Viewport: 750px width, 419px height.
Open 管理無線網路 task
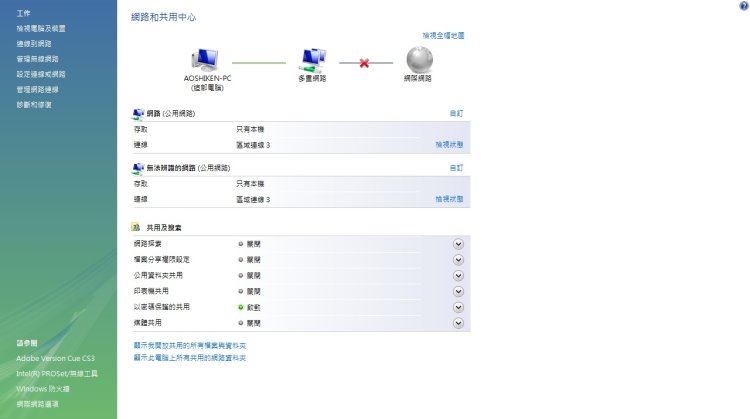37,59
